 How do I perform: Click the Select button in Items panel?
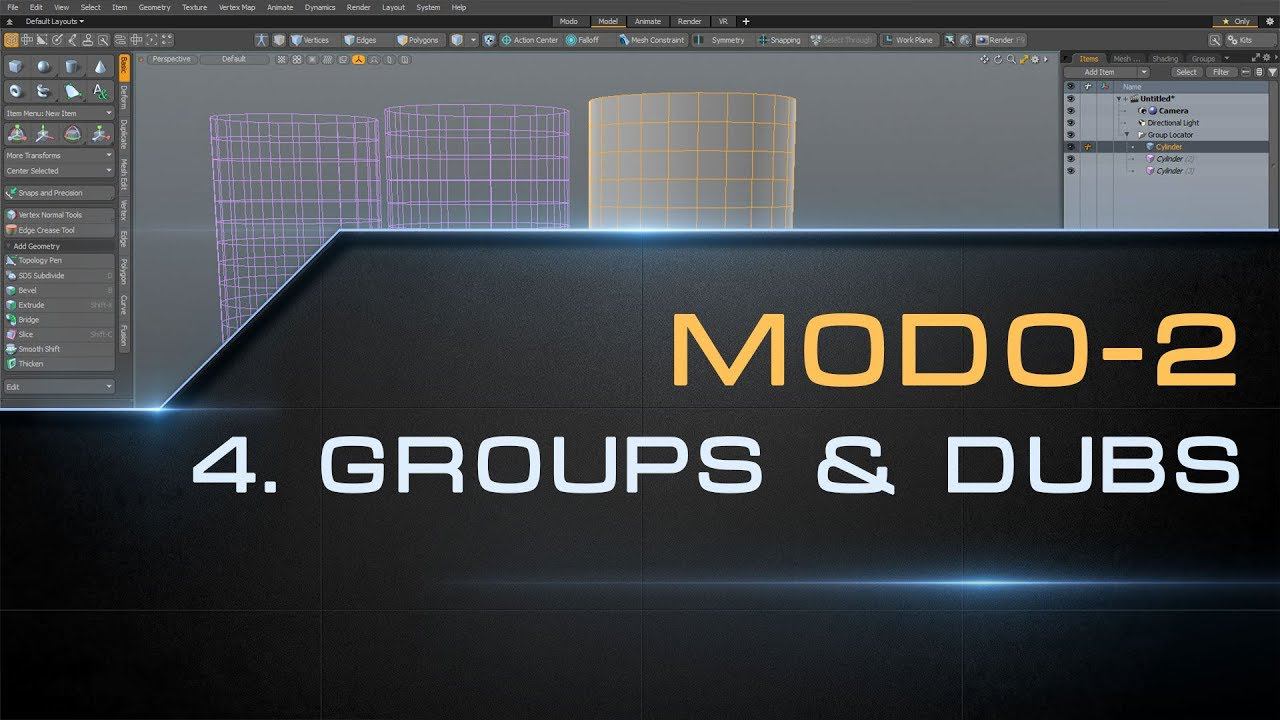tap(1186, 72)
